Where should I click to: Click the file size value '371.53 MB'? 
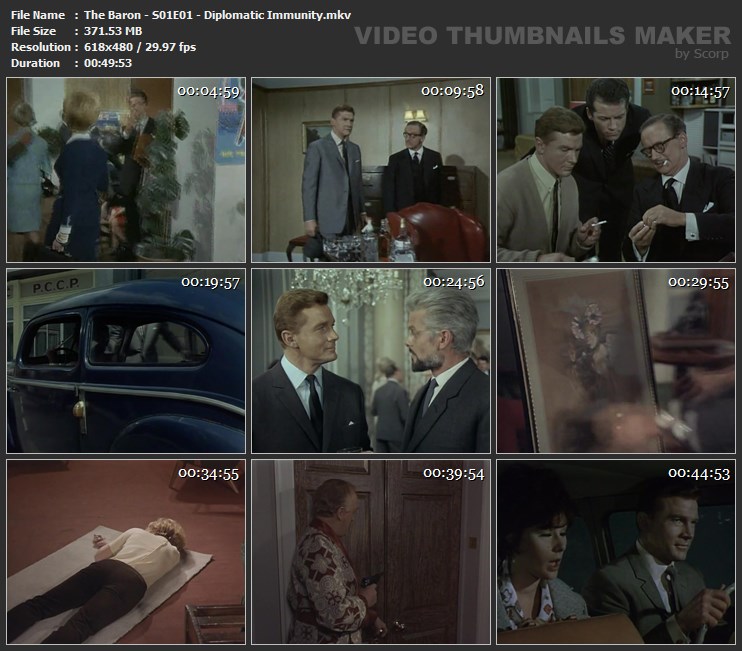pyautogui.click(x=113, y=31)
